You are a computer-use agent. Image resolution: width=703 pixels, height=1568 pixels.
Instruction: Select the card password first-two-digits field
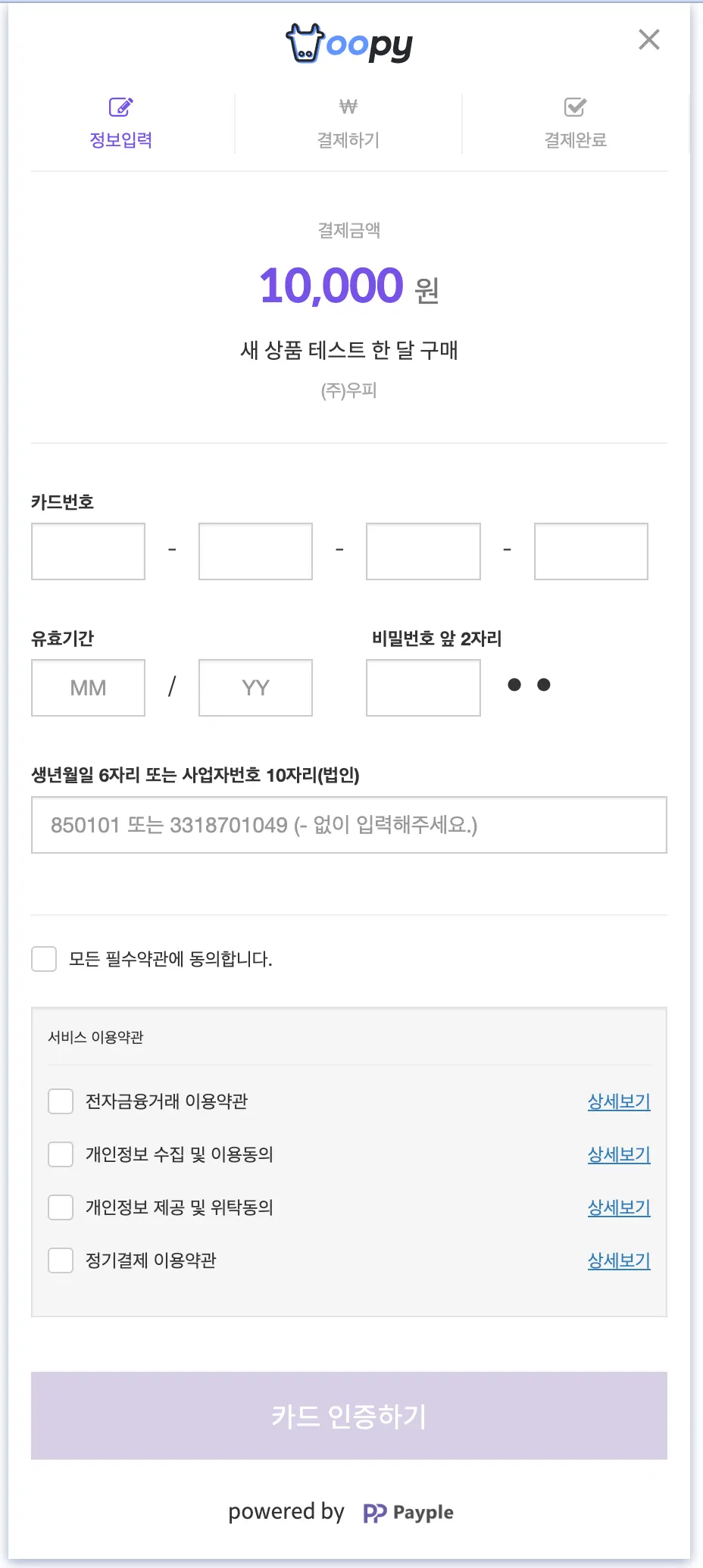(423, 688)
